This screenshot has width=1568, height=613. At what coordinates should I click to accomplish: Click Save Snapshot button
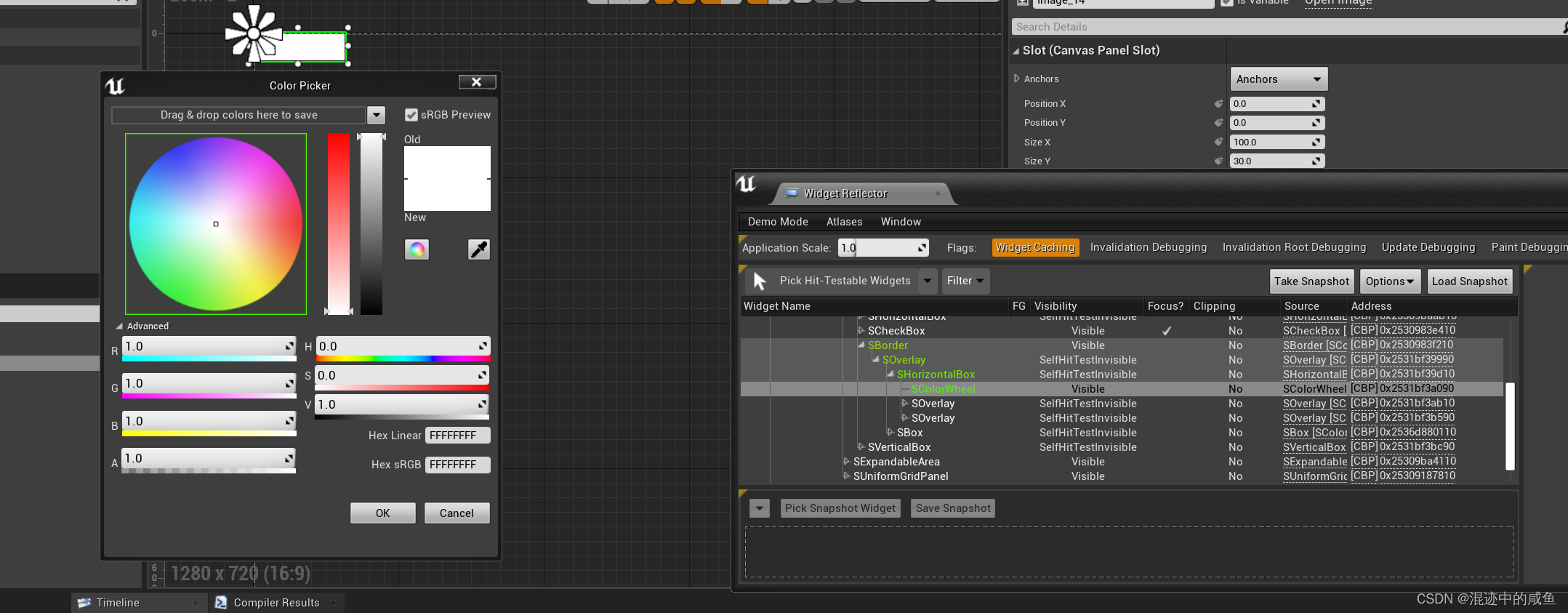[953, 508]
